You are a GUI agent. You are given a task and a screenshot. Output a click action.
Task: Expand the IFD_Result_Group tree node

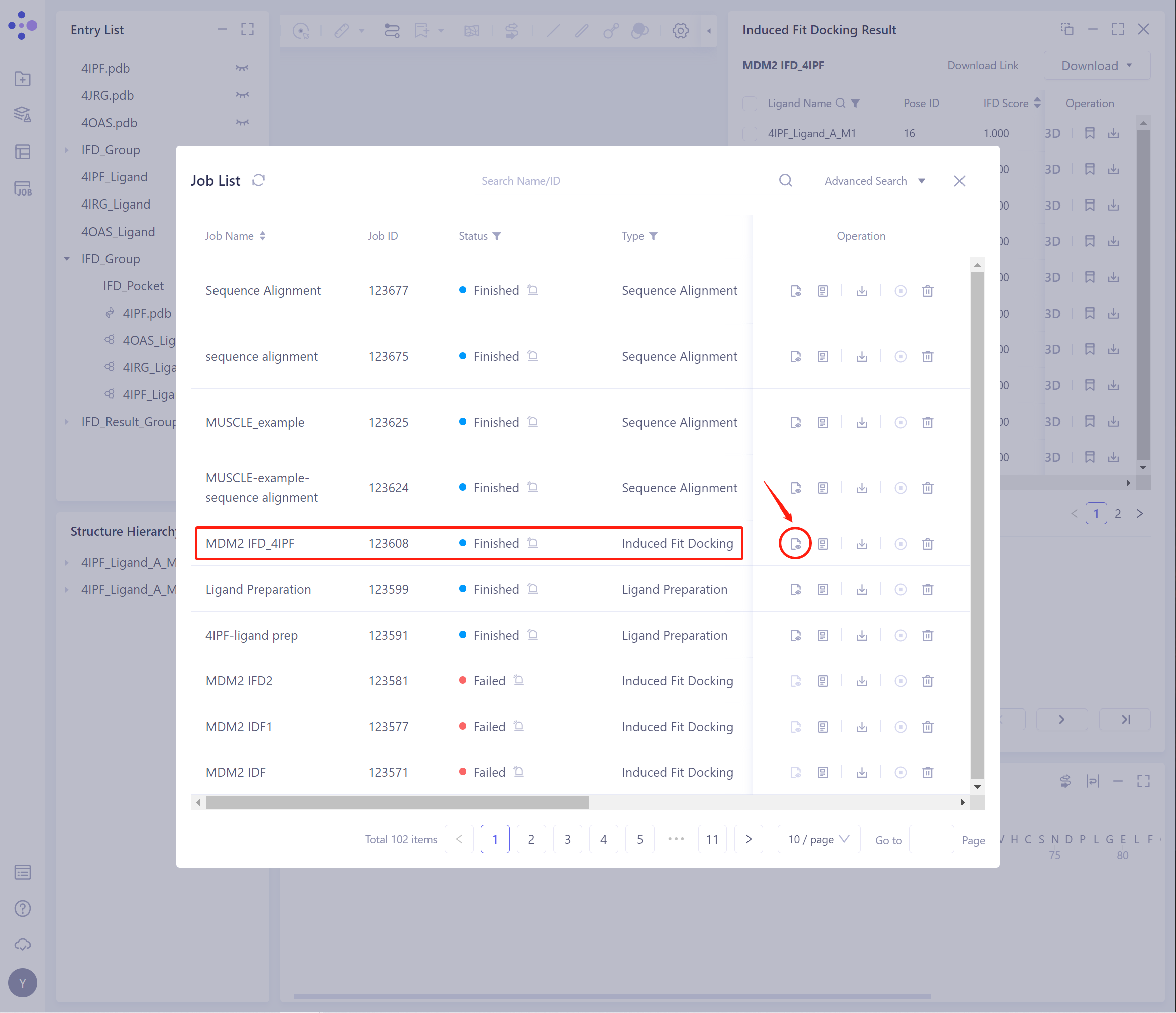67,421
